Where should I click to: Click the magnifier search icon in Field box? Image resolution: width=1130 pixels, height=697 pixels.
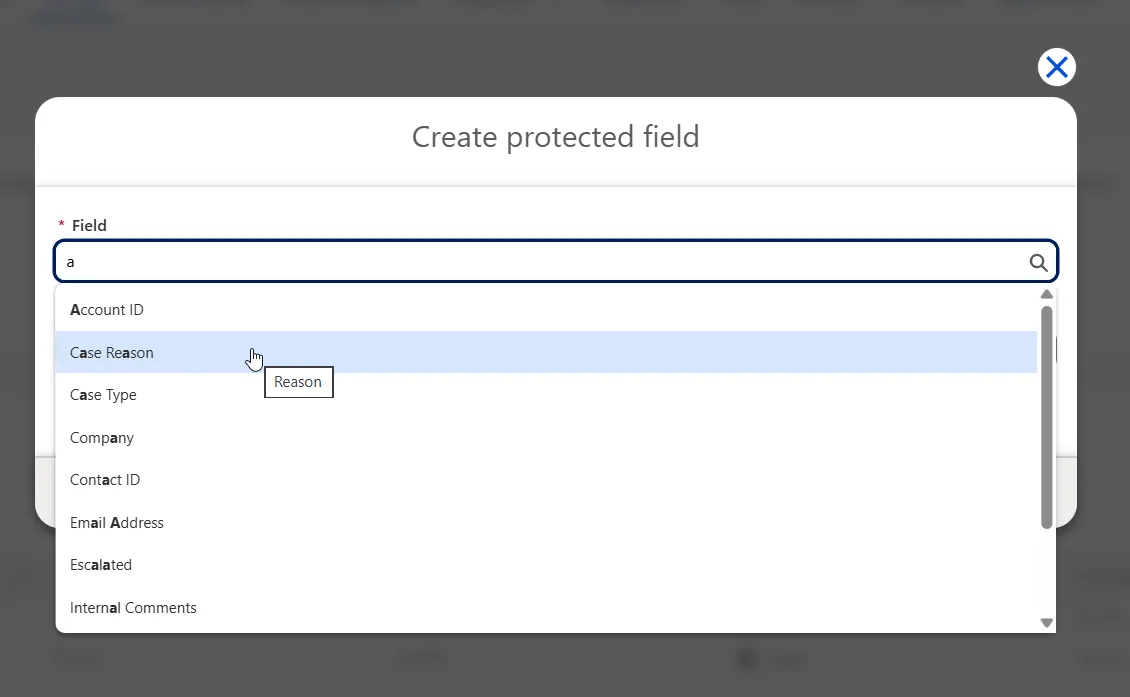[1038, 262]
